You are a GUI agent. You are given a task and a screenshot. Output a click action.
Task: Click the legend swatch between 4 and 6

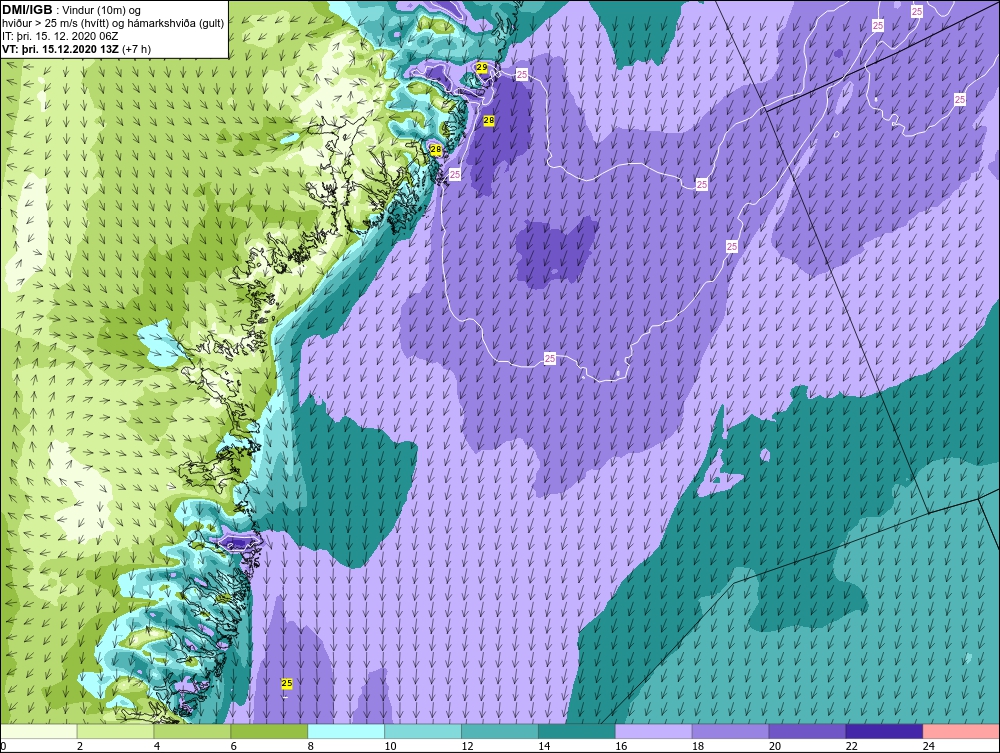click(192, 731)
